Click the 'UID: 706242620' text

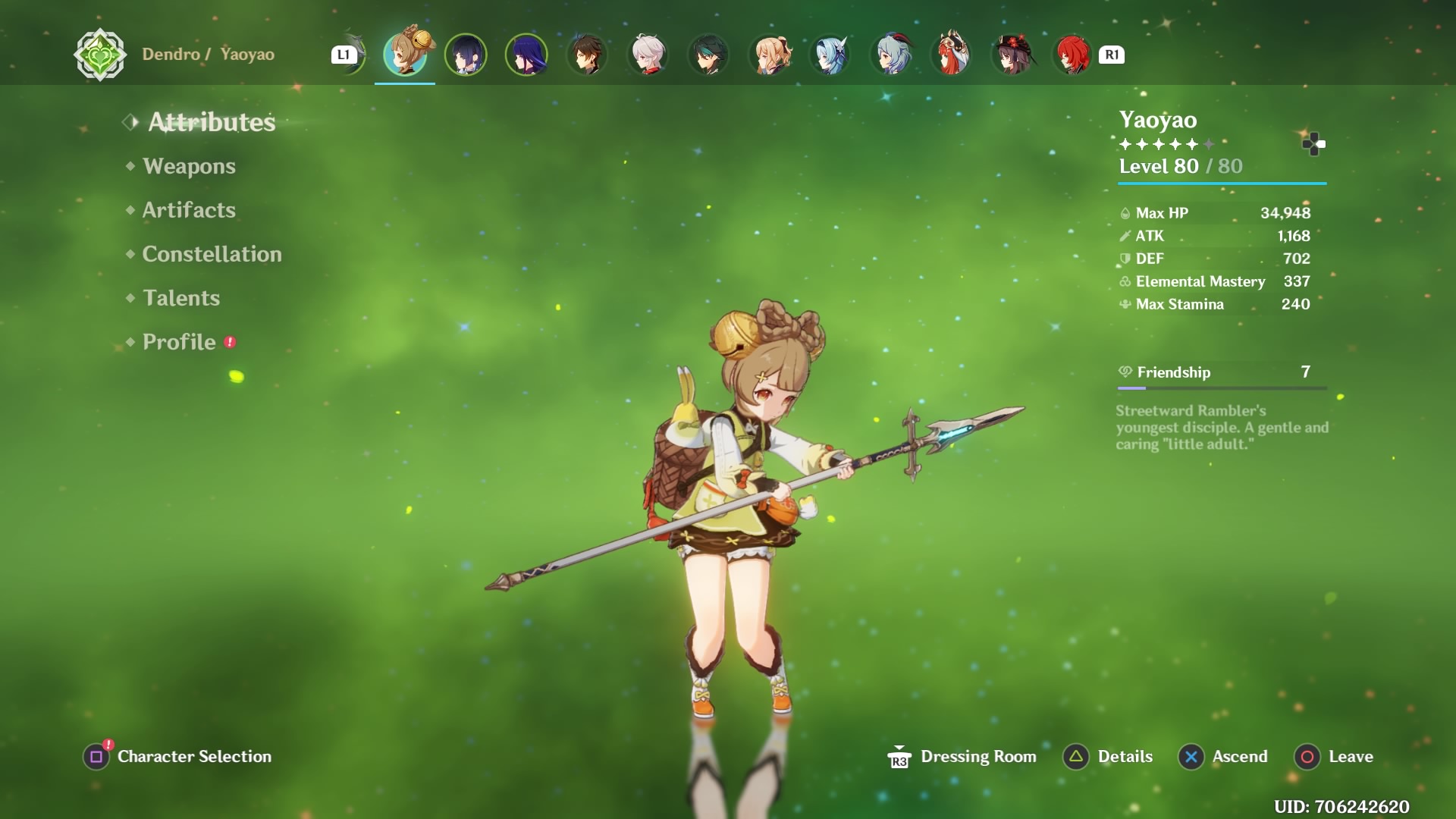click(x=1341, y=806)
